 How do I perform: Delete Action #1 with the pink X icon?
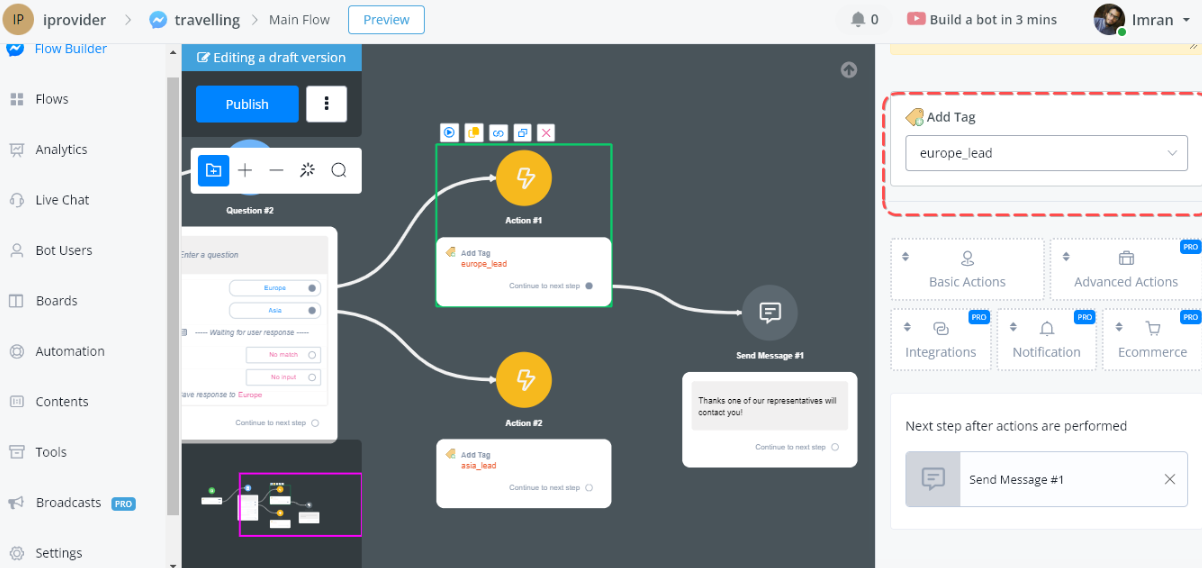[546, 132]
